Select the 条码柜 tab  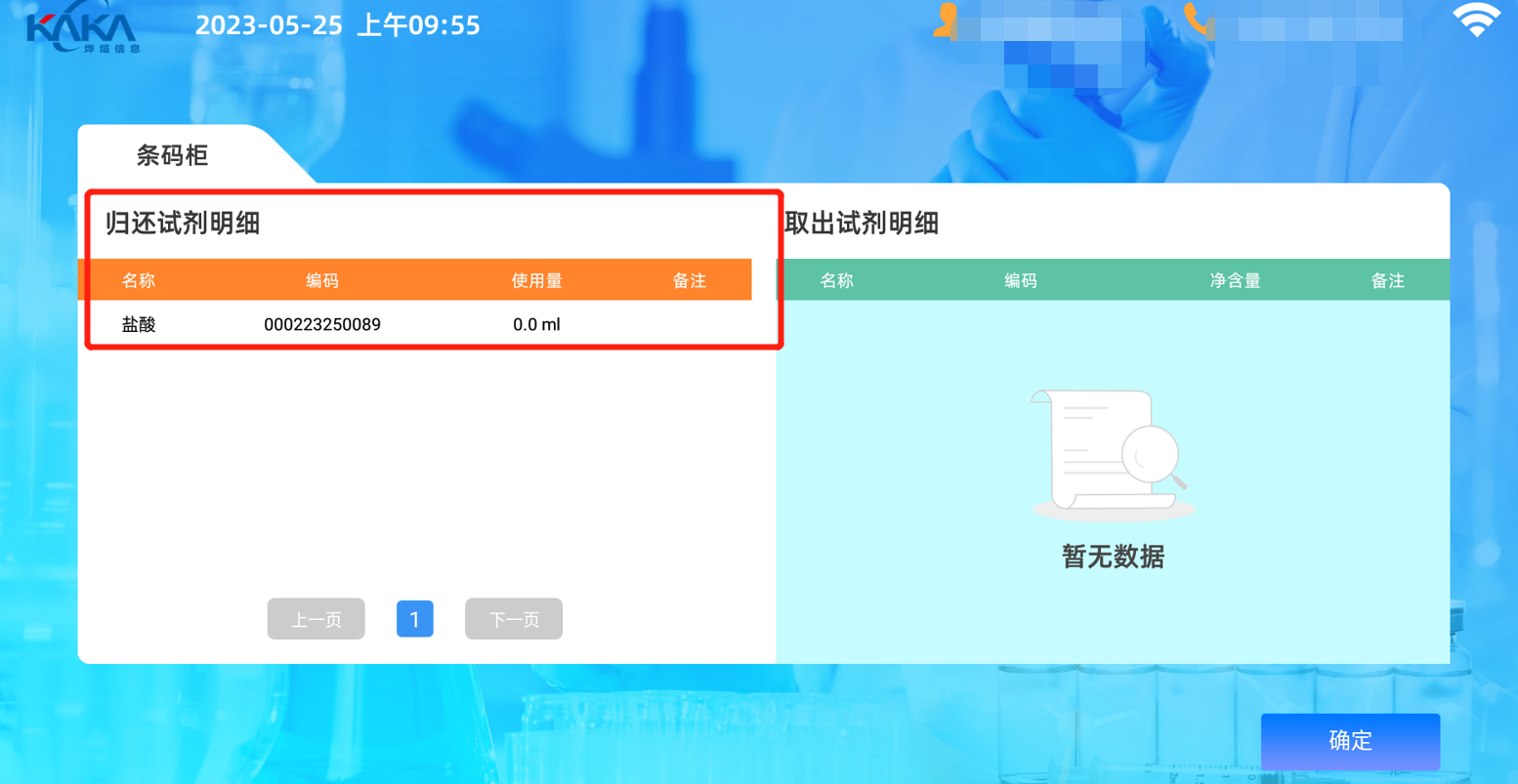tap(172, 155)
